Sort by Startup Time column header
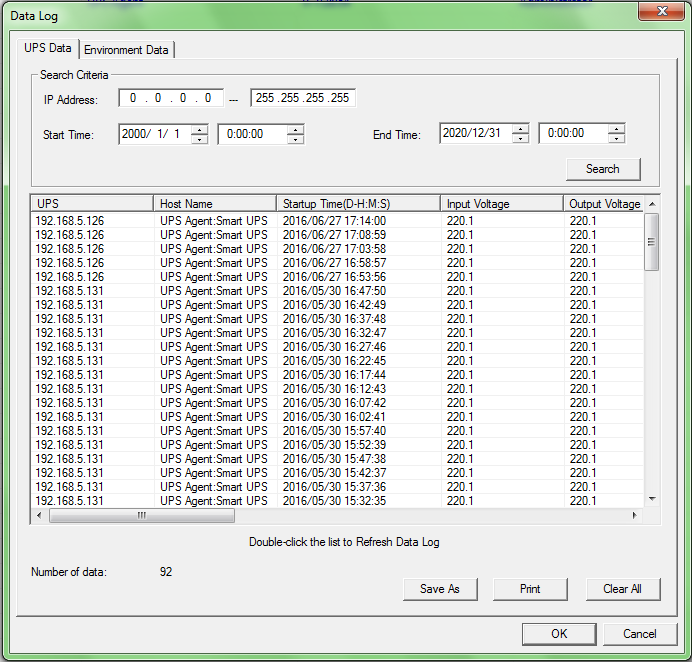The width and height of the screenshot is (692, 662). tap(358, 204)
